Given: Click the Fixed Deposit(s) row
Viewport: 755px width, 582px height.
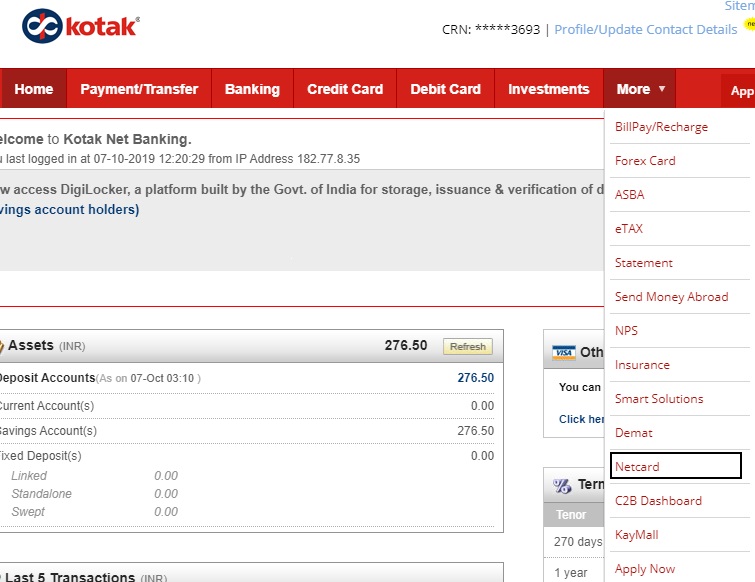Looking at the screenshot, I should point(247,456).
